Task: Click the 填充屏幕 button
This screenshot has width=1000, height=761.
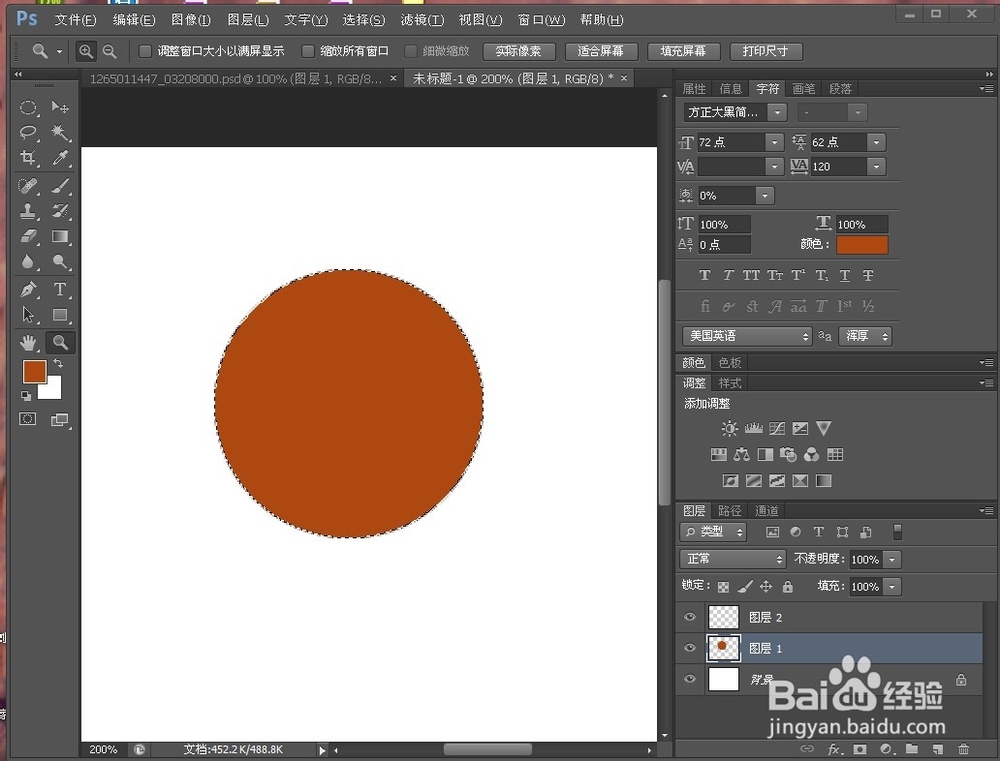Action: point(683,51)
